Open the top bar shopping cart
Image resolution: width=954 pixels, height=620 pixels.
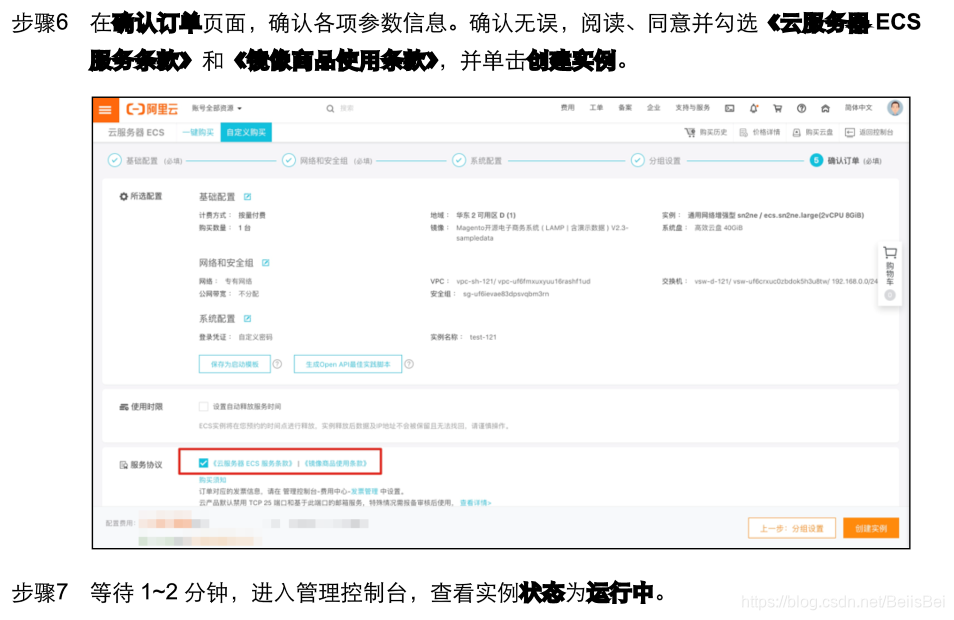777,108
